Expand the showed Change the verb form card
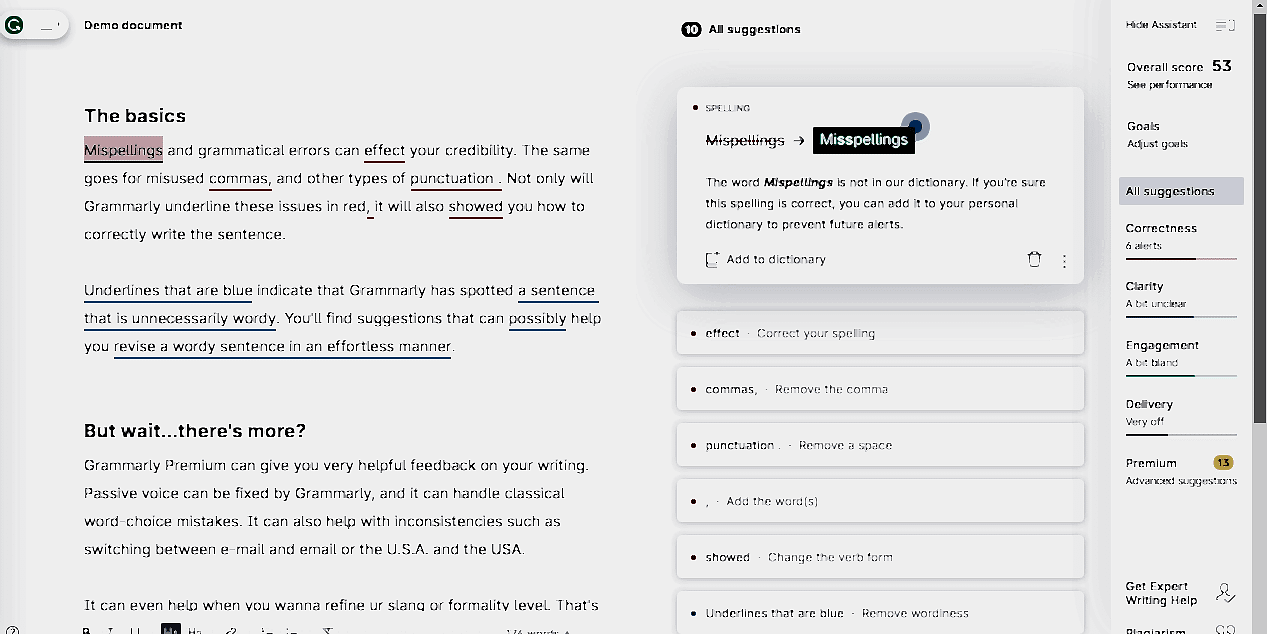 880,557
